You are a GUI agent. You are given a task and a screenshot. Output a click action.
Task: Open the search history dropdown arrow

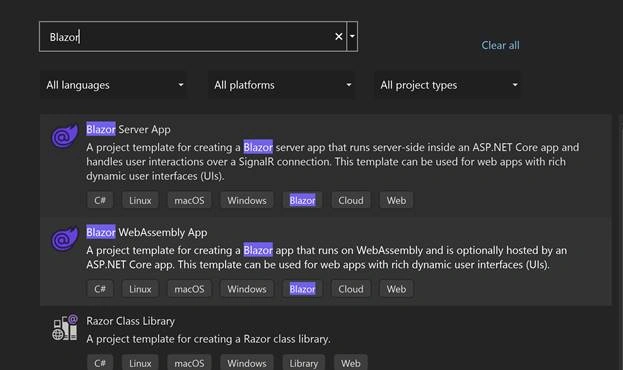[x=352, y=37]
